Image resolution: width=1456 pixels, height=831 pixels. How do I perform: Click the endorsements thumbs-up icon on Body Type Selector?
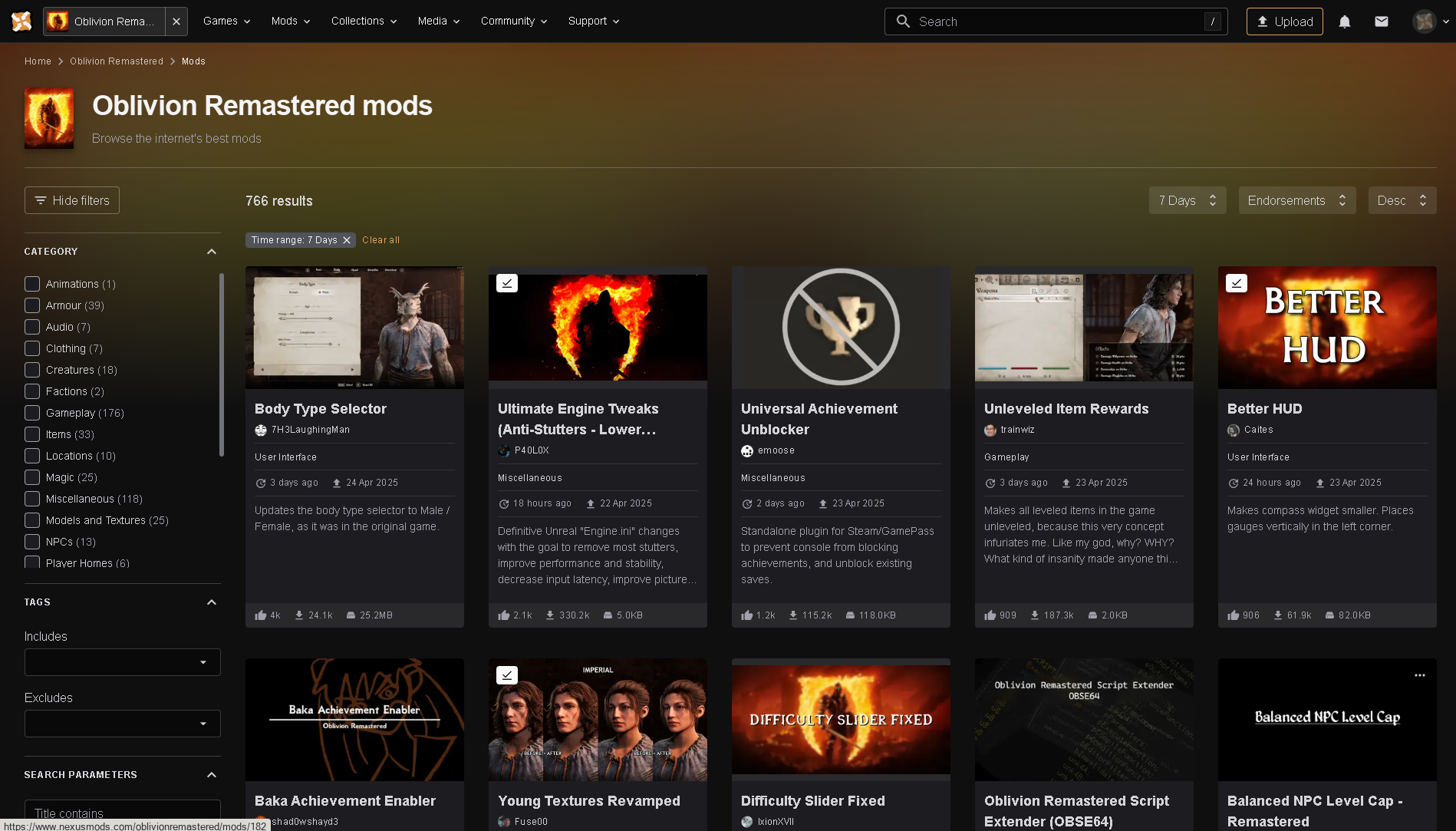261,615
